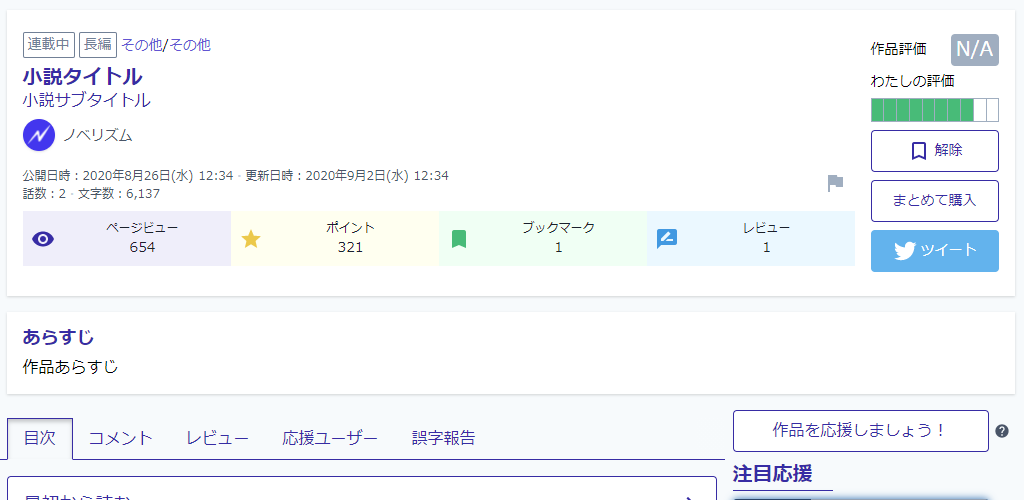
Task: Click the report flag icon
Action: click(x=835, y=183)
